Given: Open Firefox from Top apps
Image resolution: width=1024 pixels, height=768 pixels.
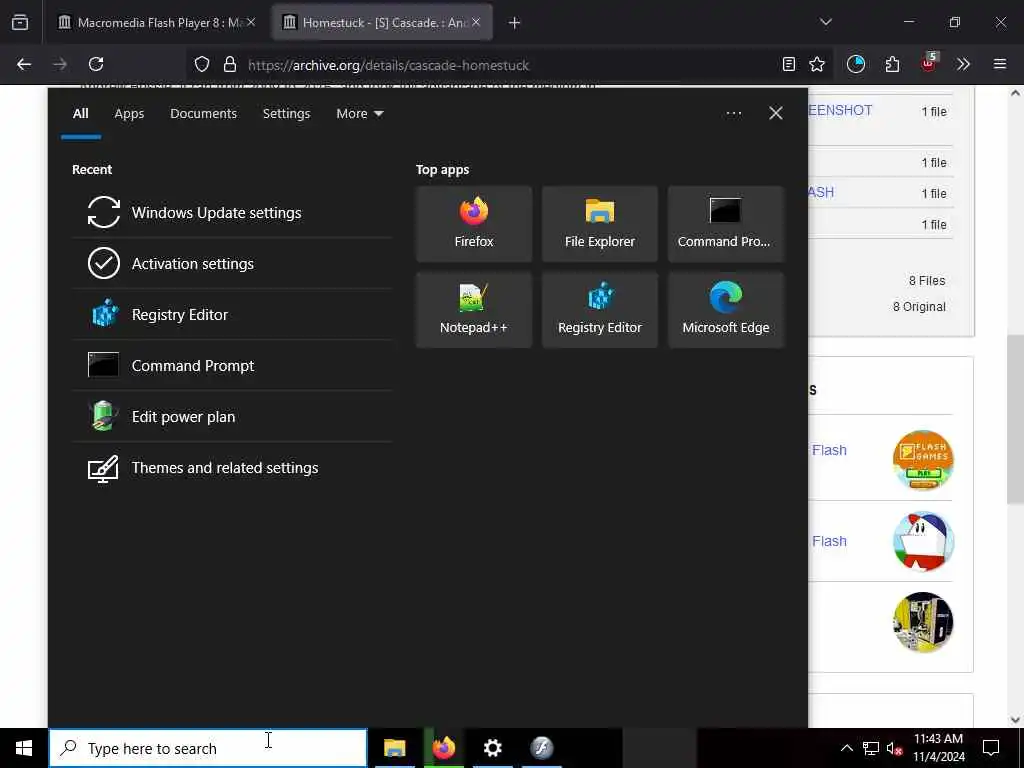Looking at the screenshot, I should [x=473, y=224].
